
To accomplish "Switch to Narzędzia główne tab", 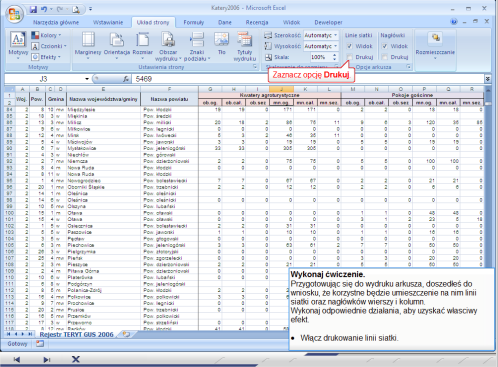I will click(x=56, y=22).
